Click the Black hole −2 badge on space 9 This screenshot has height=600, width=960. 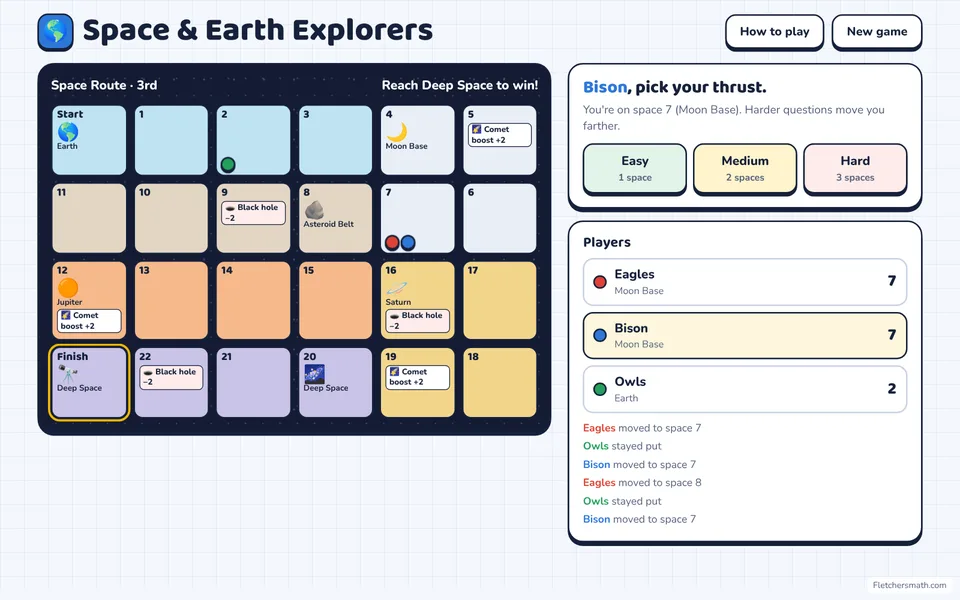253,212
